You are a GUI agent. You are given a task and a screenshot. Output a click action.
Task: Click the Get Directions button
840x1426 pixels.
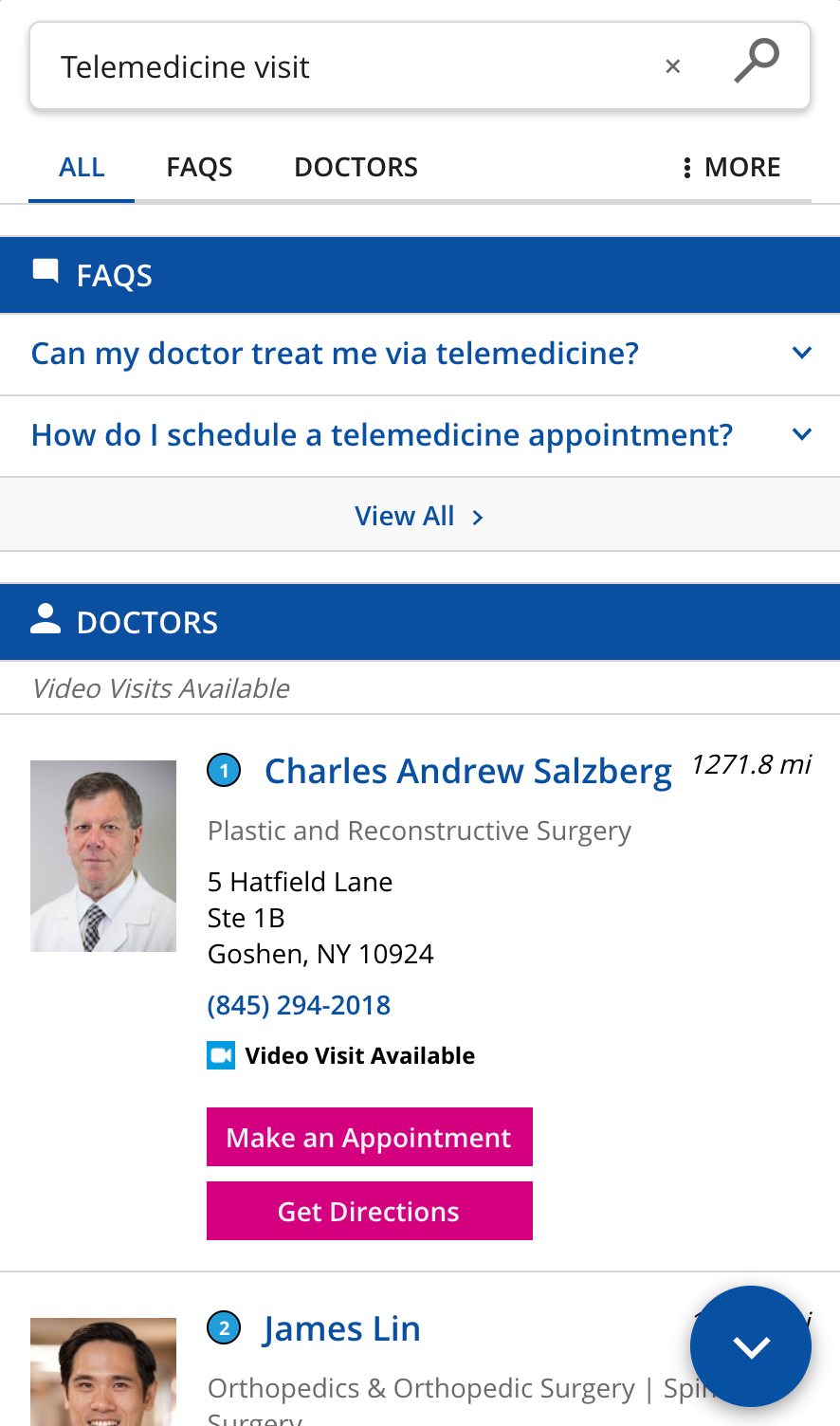[370, 1211]
